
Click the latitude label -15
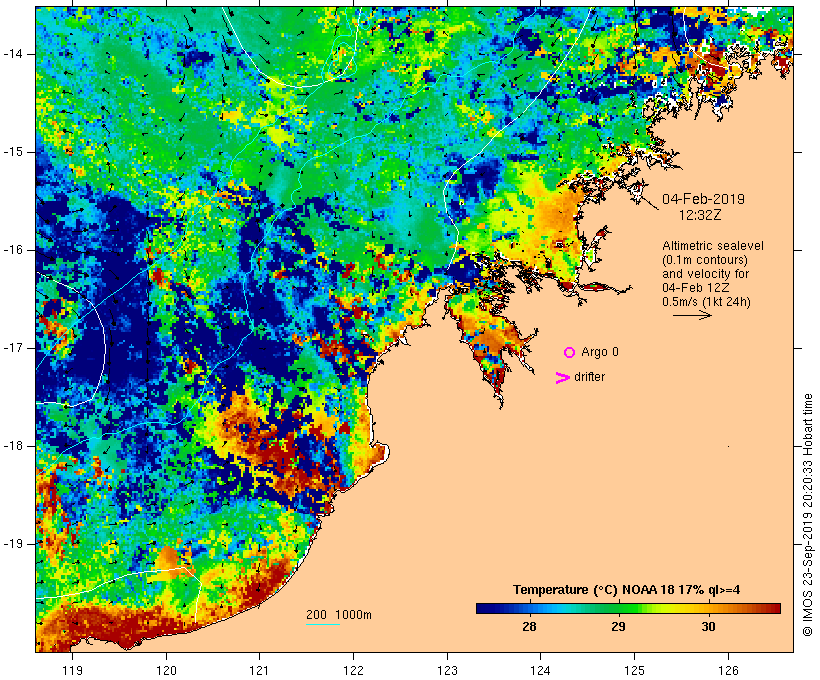13,152
